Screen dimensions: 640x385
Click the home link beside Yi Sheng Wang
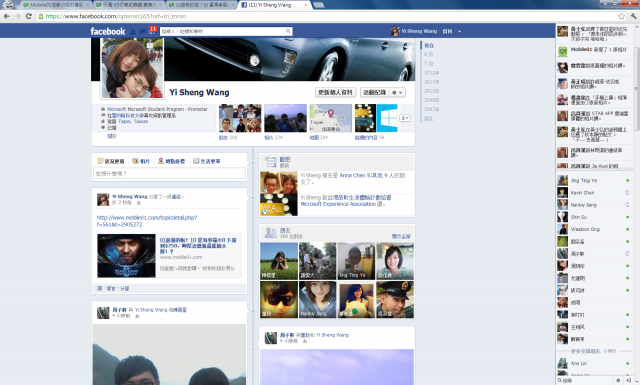(447, 31)
